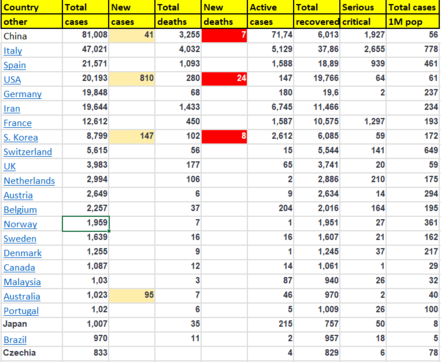Screen dimensions: 441x362
Task: Click the Japan country cell
Action: click(32, 324)
